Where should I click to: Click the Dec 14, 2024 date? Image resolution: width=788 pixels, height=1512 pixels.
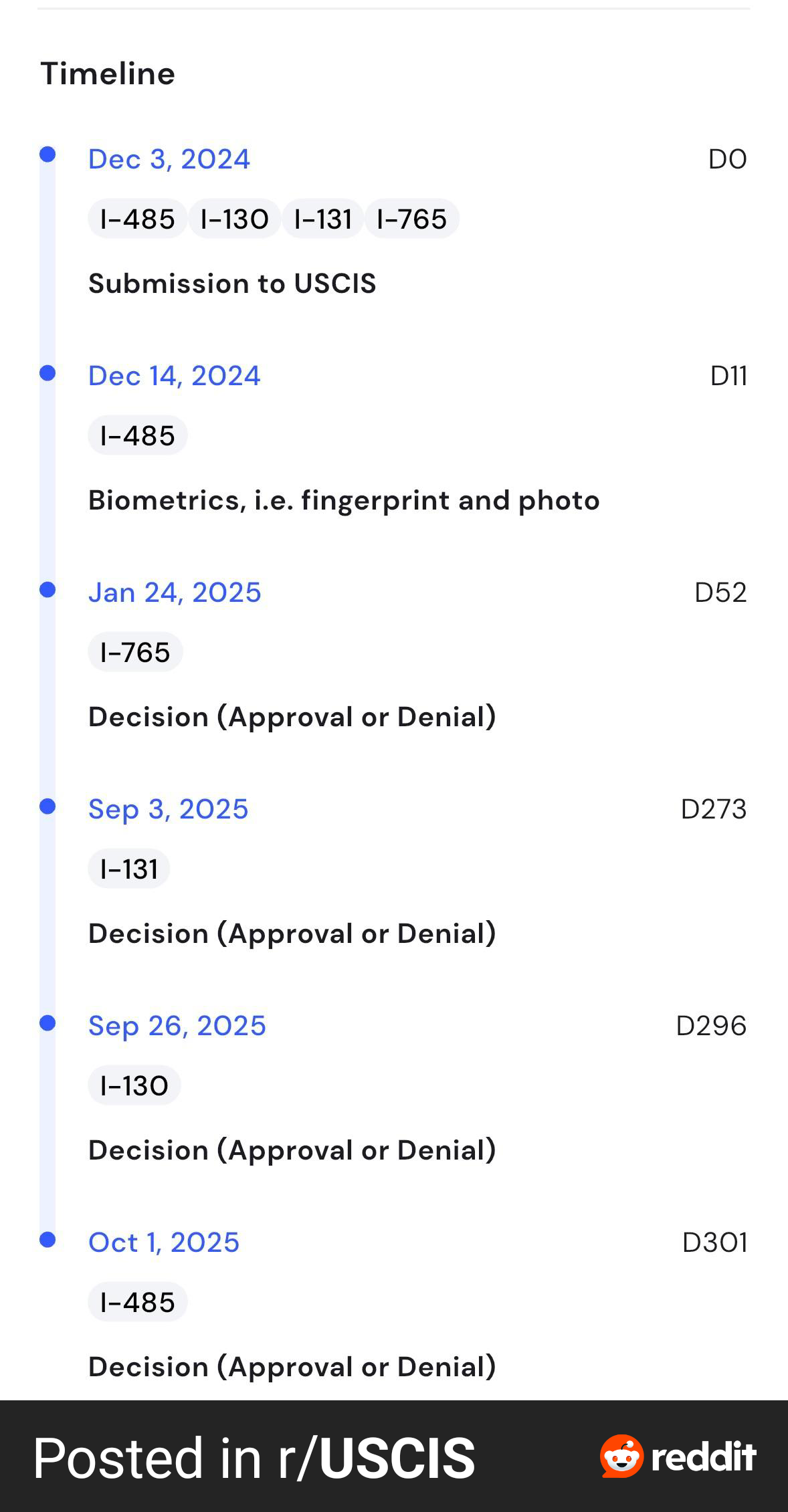(x=174, y=376)
